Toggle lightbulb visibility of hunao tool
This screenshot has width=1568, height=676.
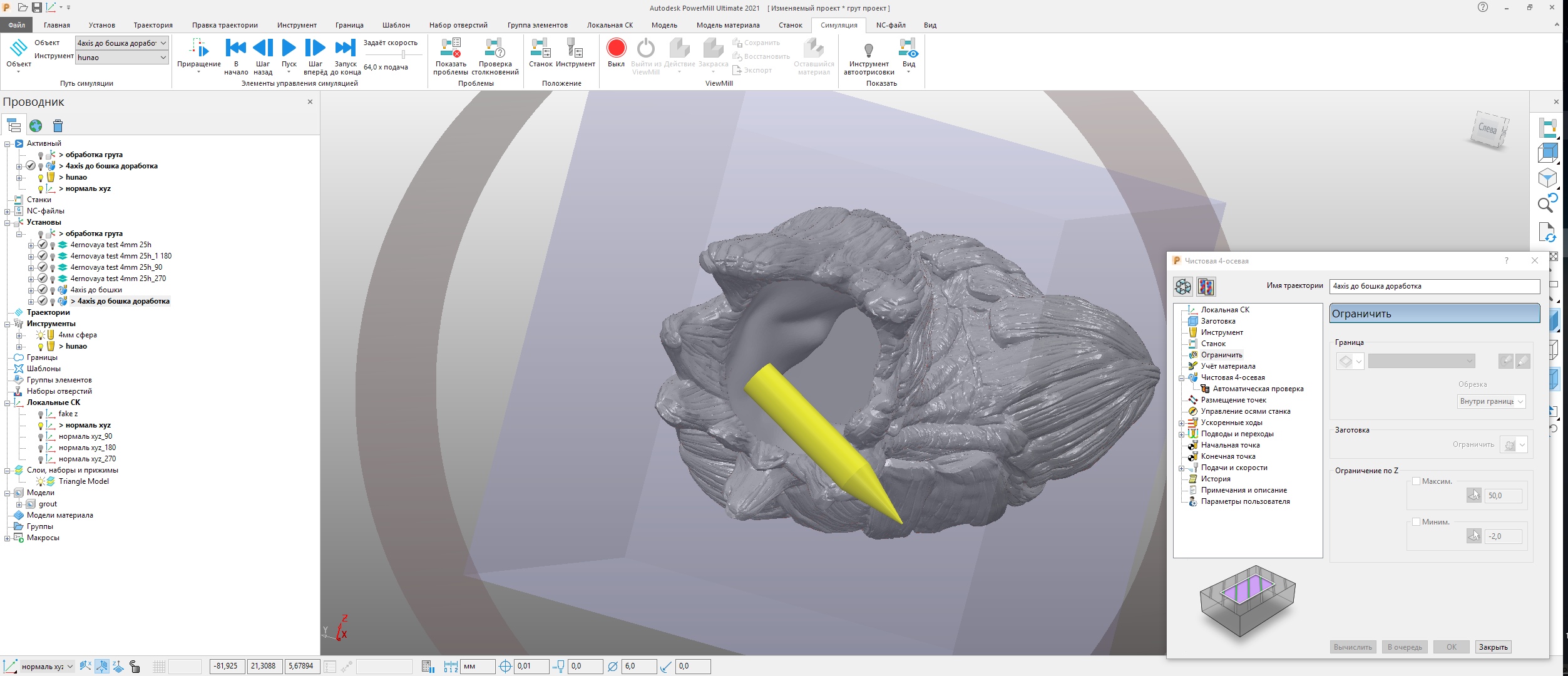pyautogui.click(x=41, y=346)
